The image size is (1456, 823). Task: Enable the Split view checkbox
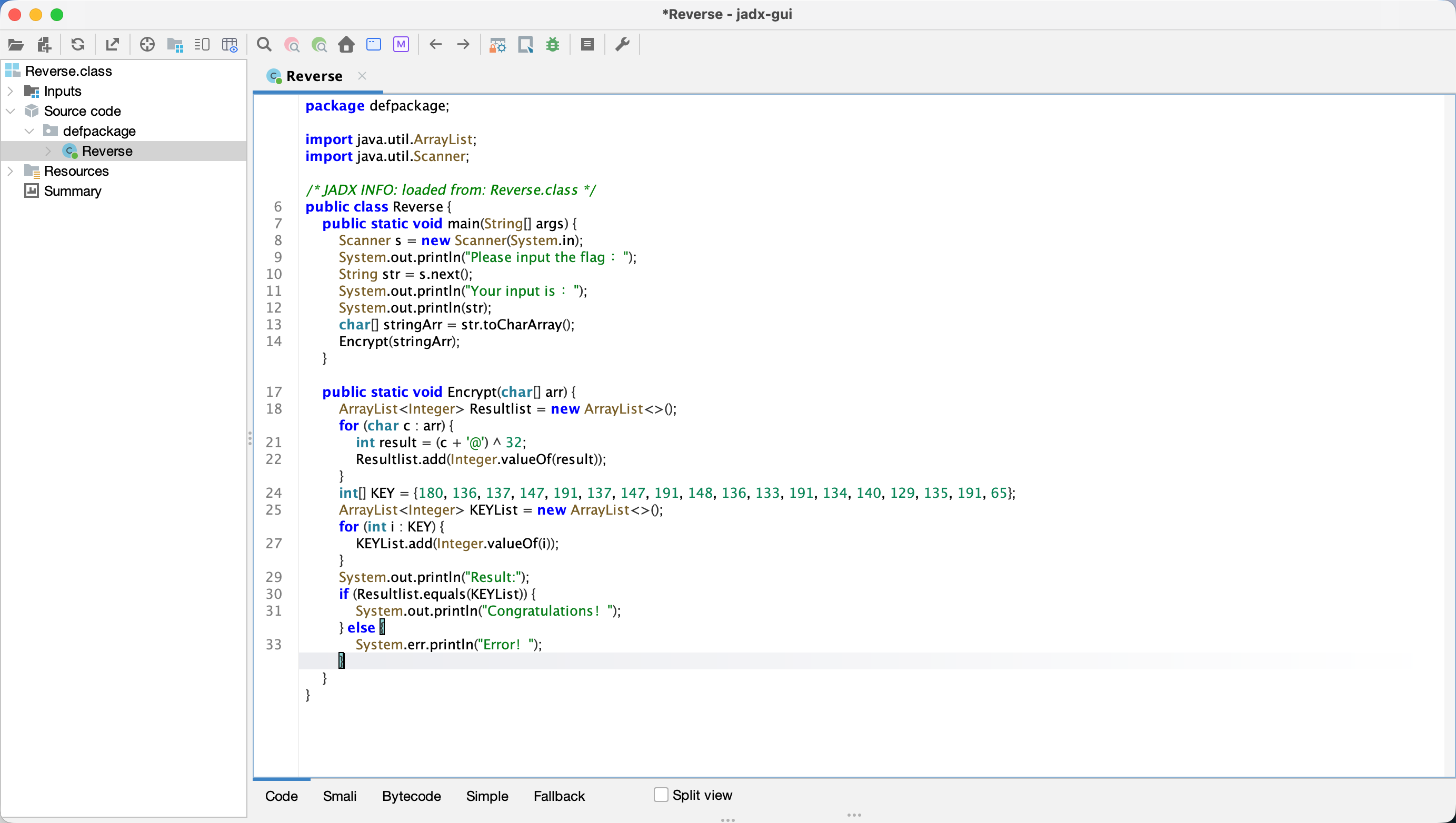(661, 795)
